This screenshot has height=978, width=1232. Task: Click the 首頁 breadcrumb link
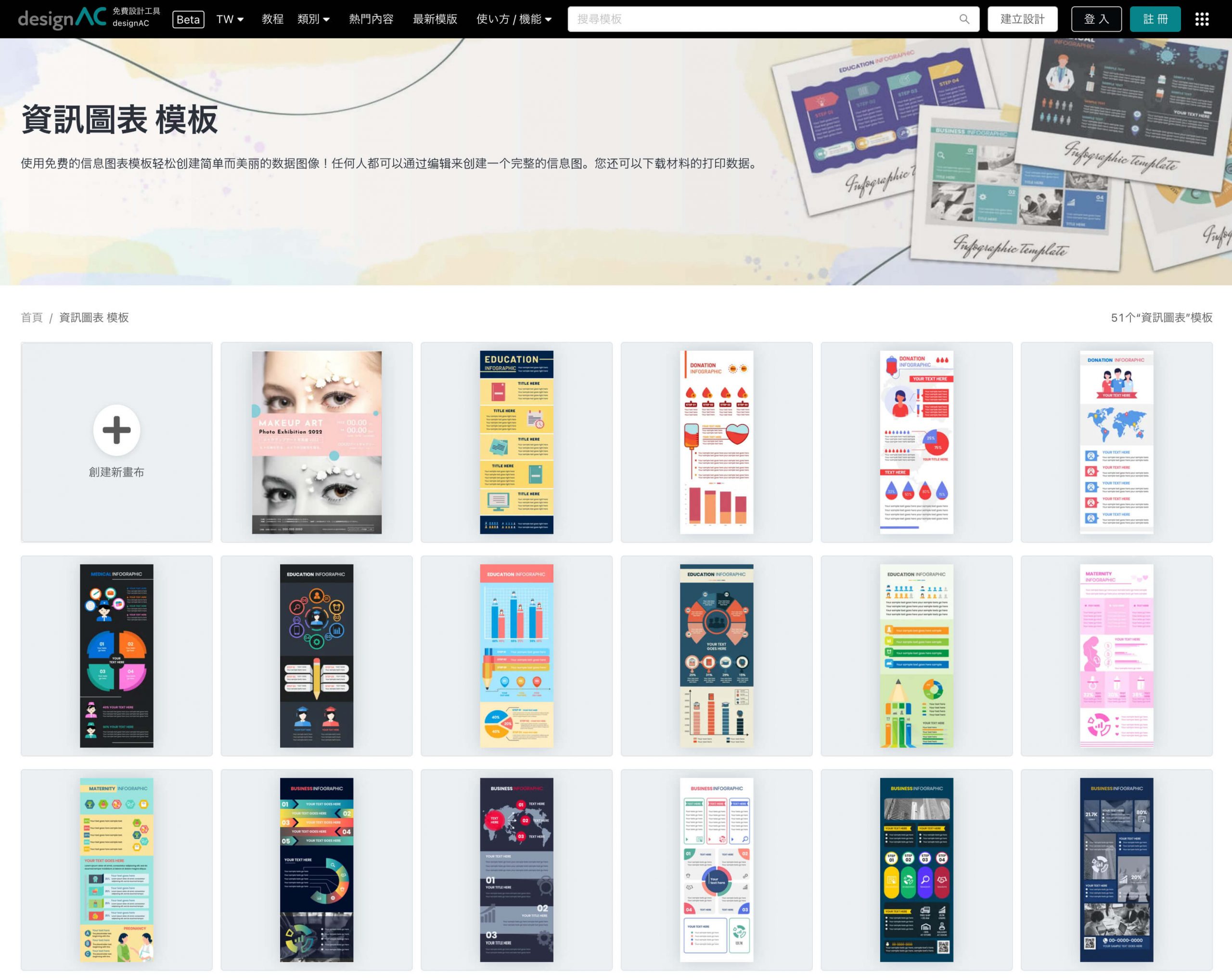pyautogui.click(x=32, y=317)
